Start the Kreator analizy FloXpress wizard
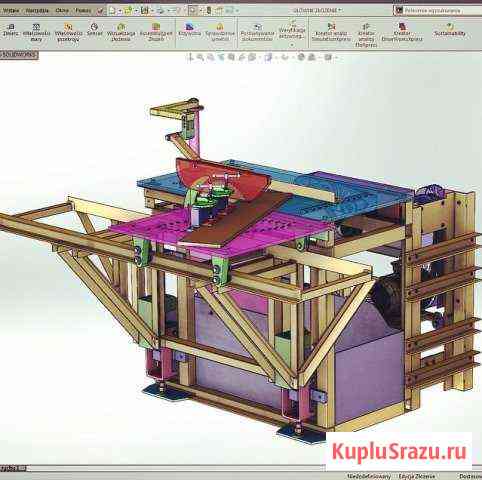This screenshot has height=480, width=482. [x=366, y=35]
